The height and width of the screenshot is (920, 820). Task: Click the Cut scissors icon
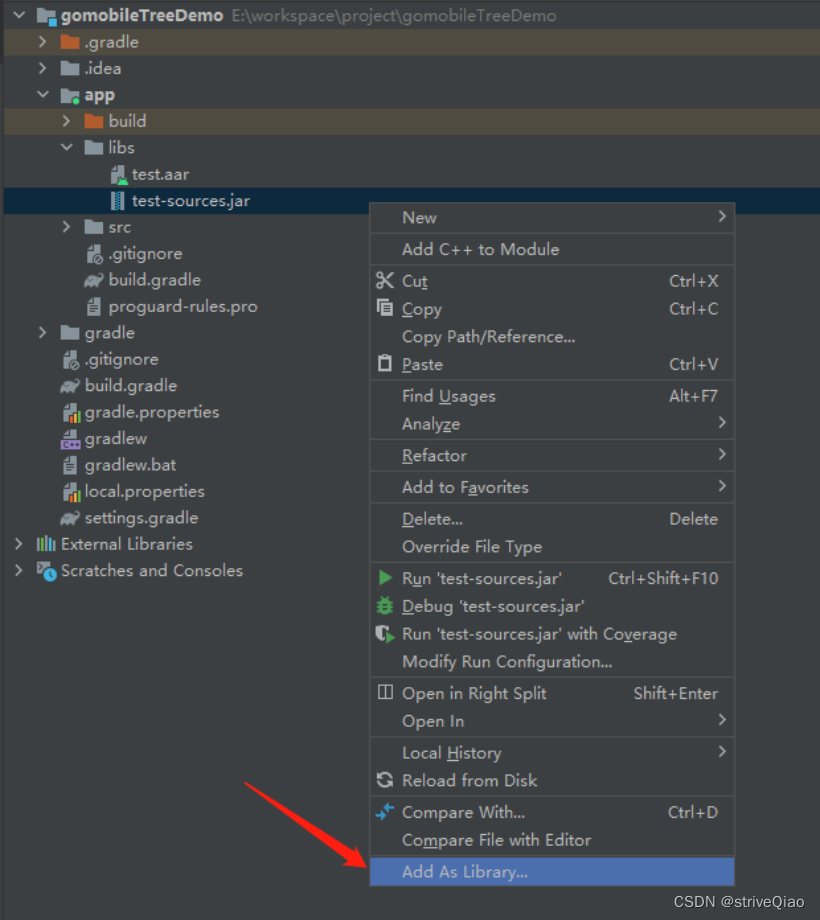click(385, 280)
